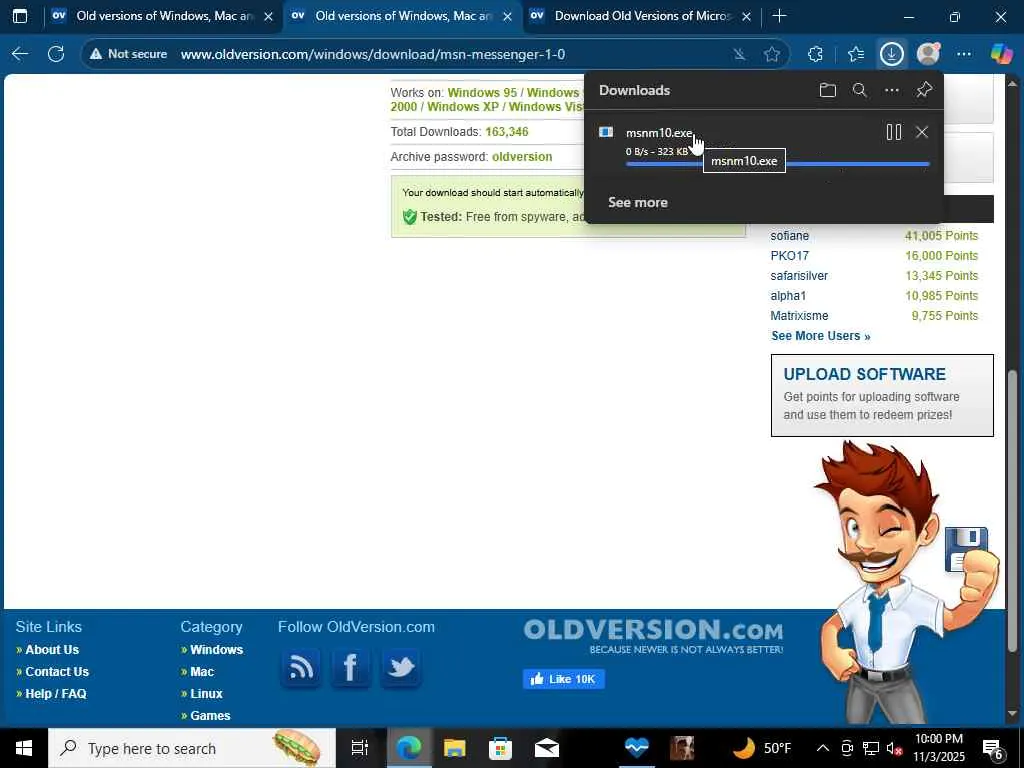The image size is (1024, 768).
Task: Open File Explorer from the taskbar
Action: click(x=455, y=748)
